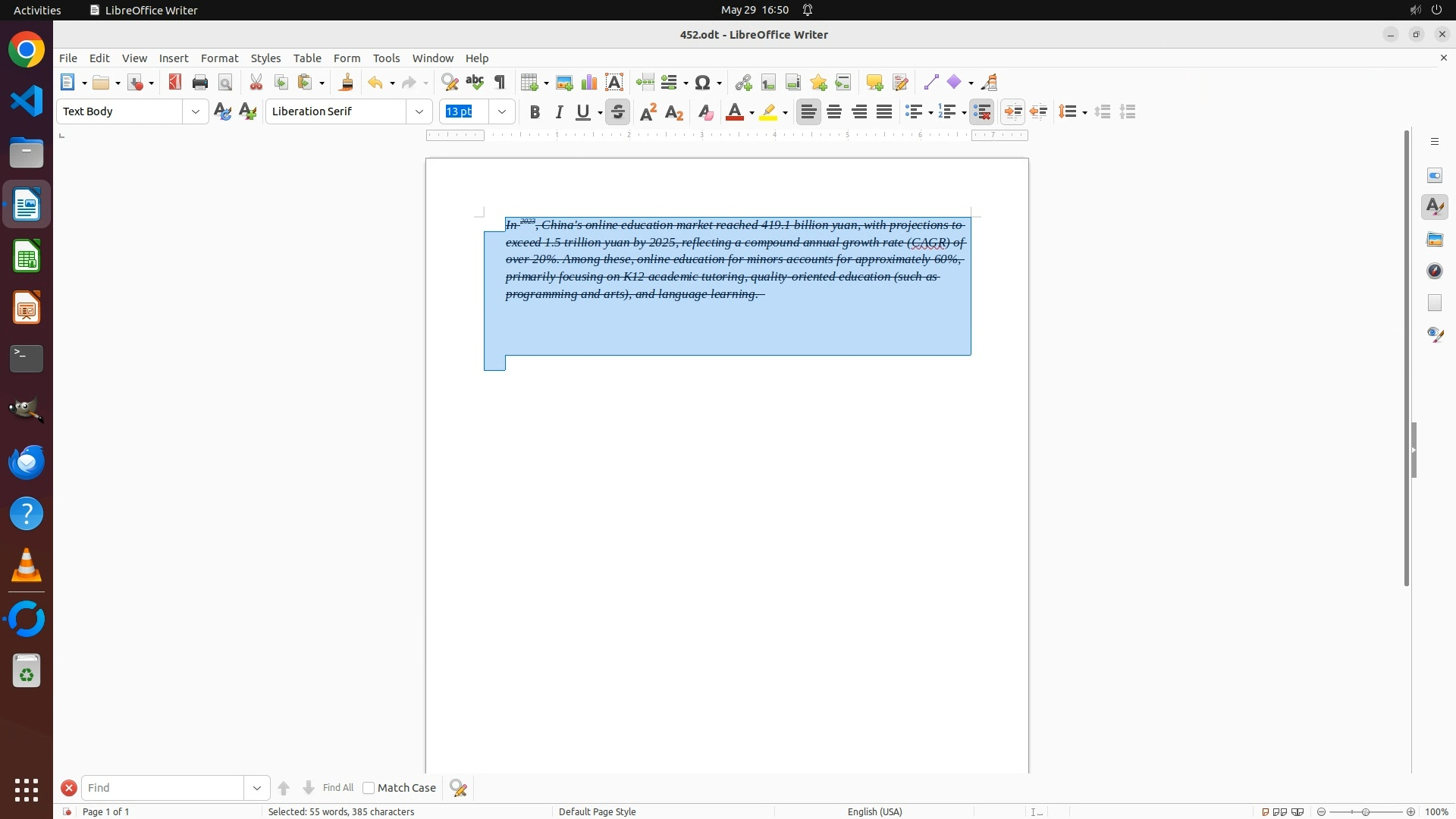Click the Insert Hyperlink icon
This screenshot has width=1456, height=819.
coord(743,83)
